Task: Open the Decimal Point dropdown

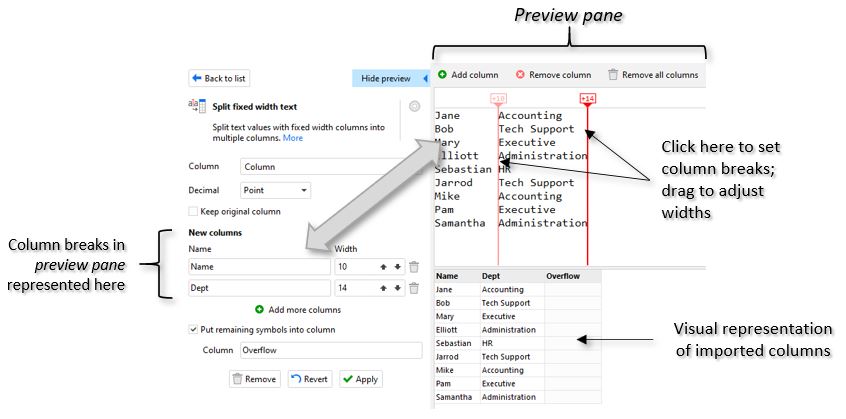Action: [x=276, y=190]
